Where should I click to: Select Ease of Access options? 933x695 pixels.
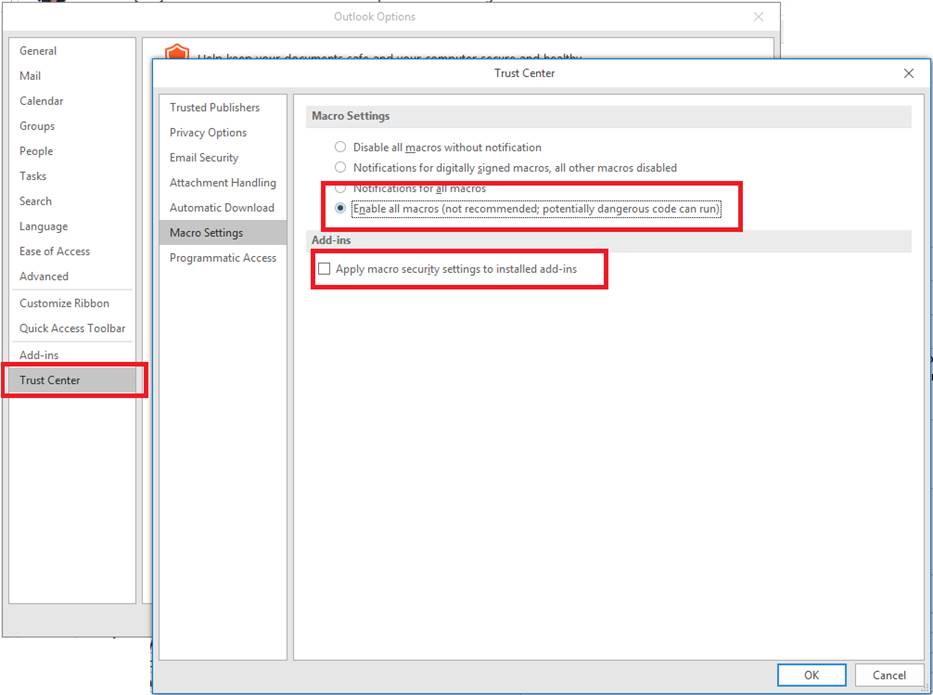[54, 251]
